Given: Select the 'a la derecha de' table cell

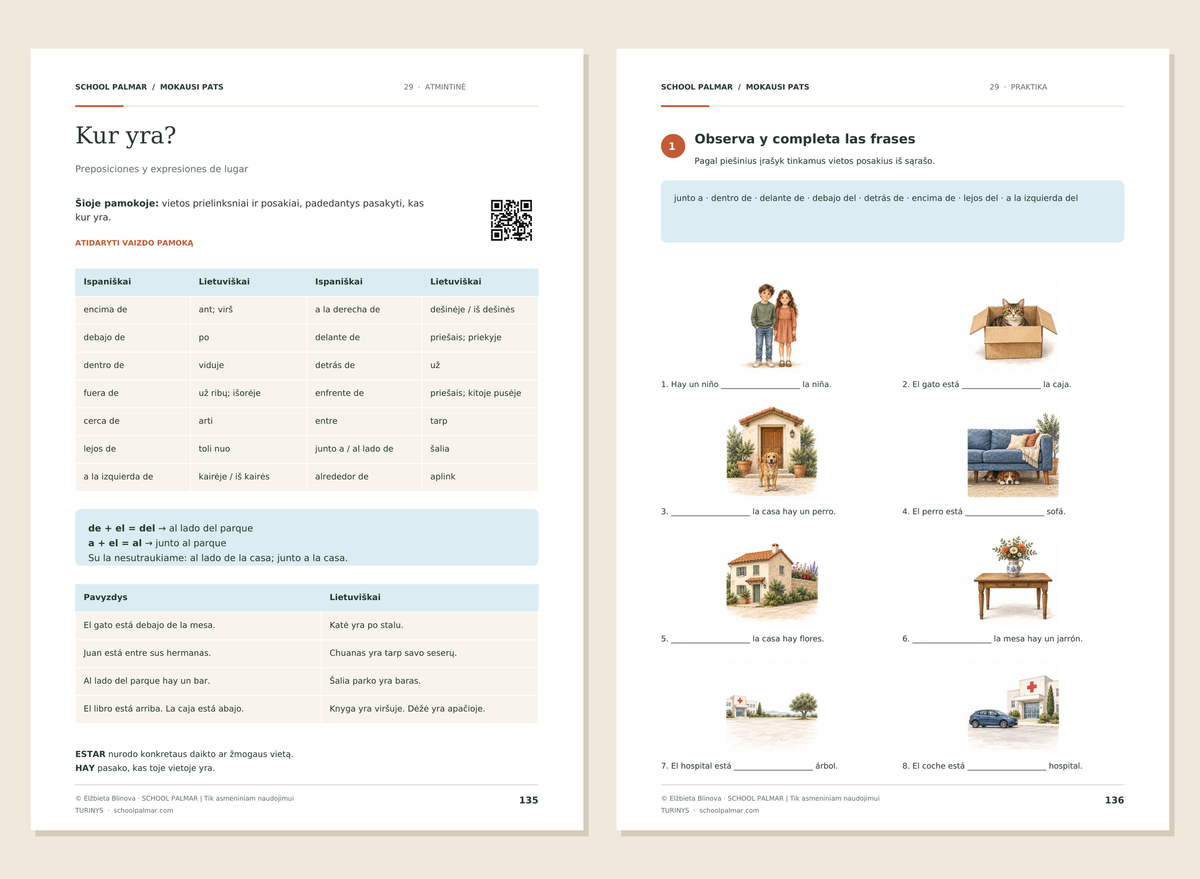Looking at the screenshot, I should point(364,310).
